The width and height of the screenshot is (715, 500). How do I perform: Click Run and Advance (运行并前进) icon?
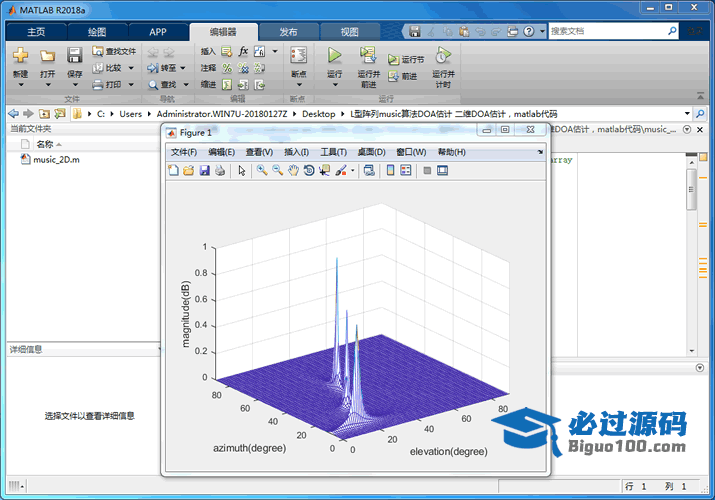click(x=368, y=55)
